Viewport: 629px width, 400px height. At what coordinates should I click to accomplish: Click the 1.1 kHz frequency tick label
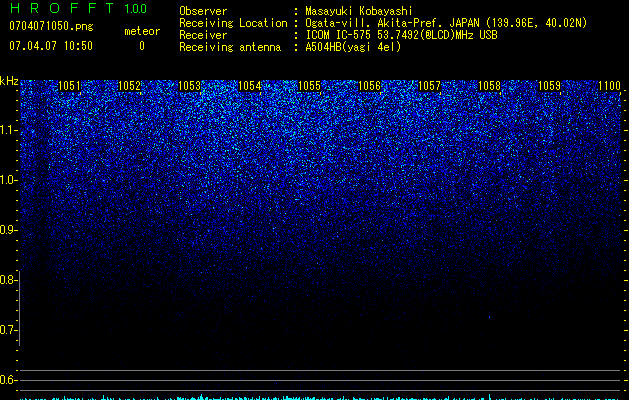point(8,130)
